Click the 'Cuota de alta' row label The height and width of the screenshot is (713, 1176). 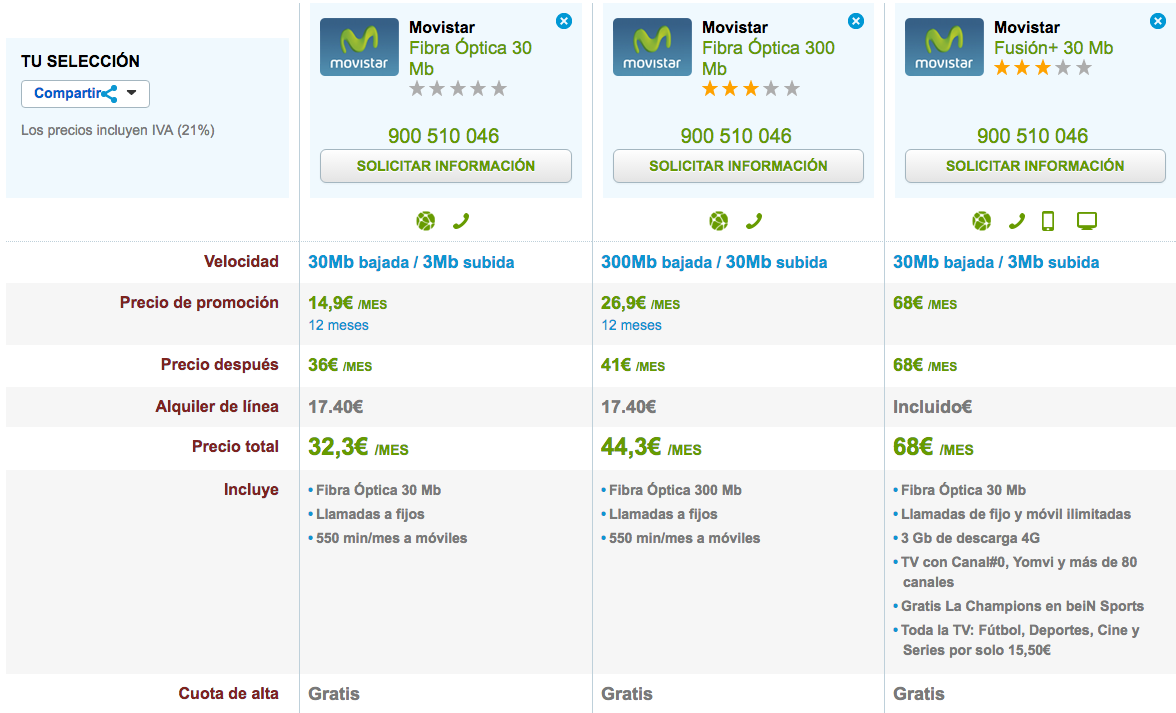coord(229,694)
